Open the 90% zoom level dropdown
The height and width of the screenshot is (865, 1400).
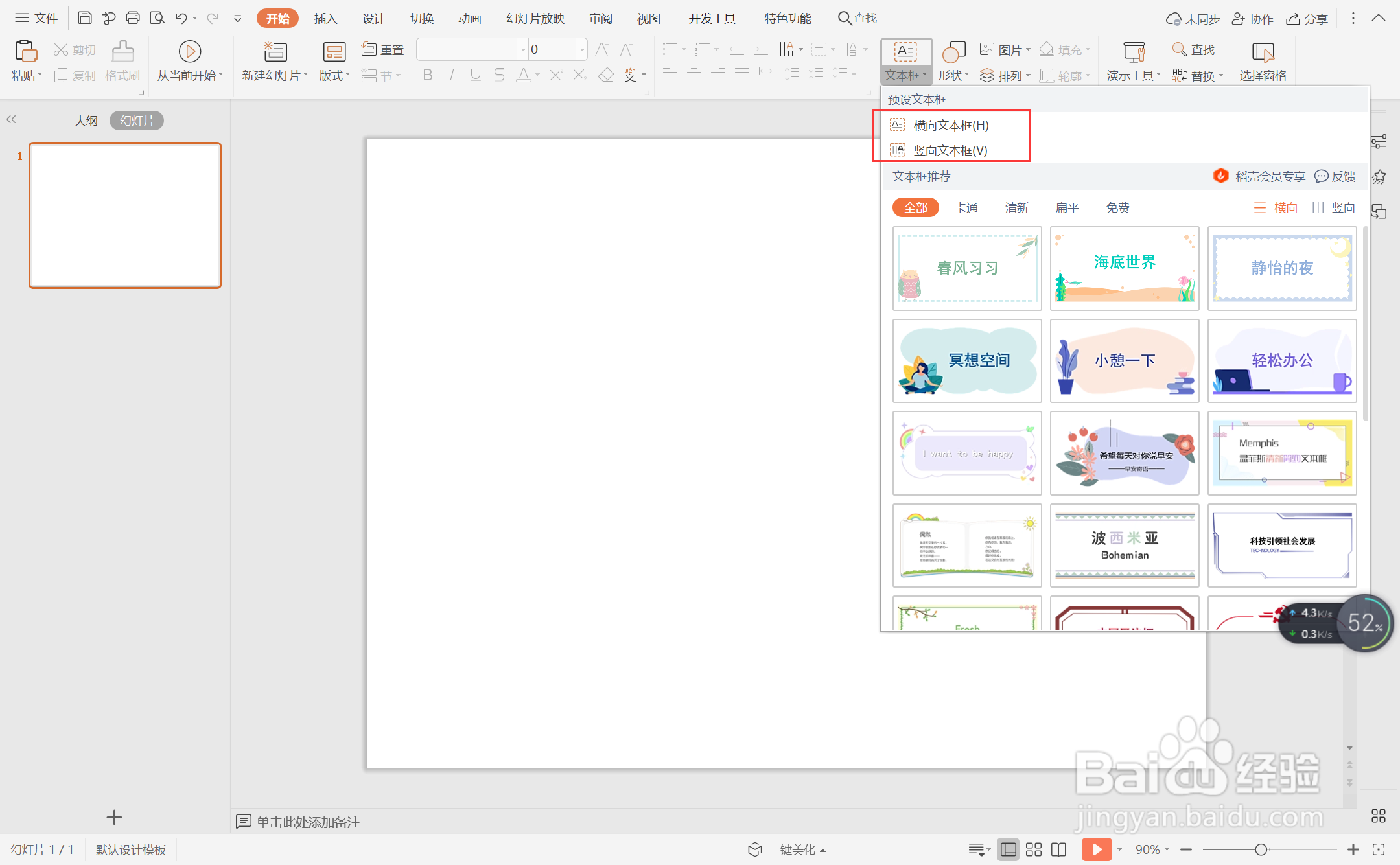coord(1152,849)
